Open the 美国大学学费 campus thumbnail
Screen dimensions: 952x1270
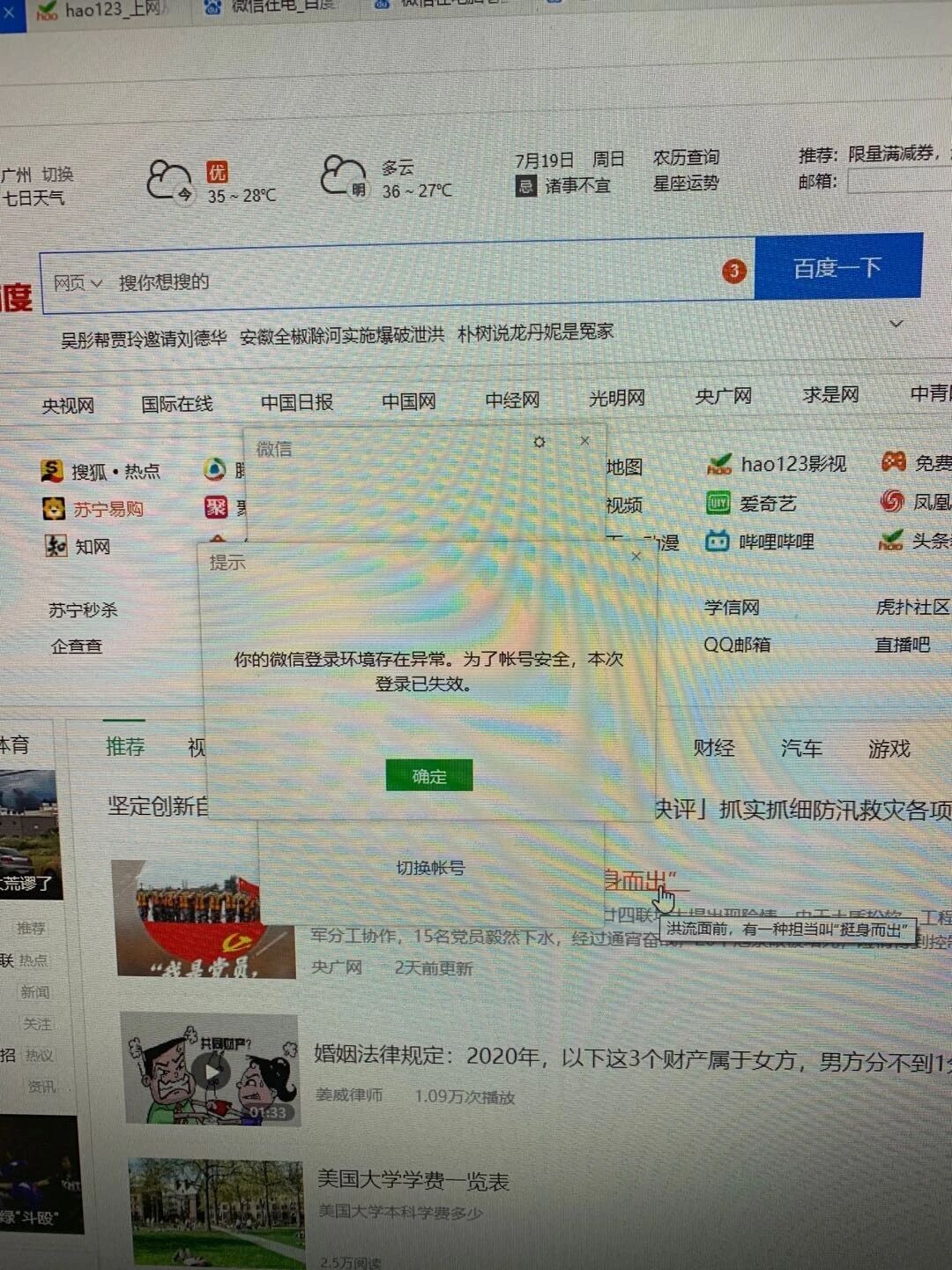tap(218, 1214)
